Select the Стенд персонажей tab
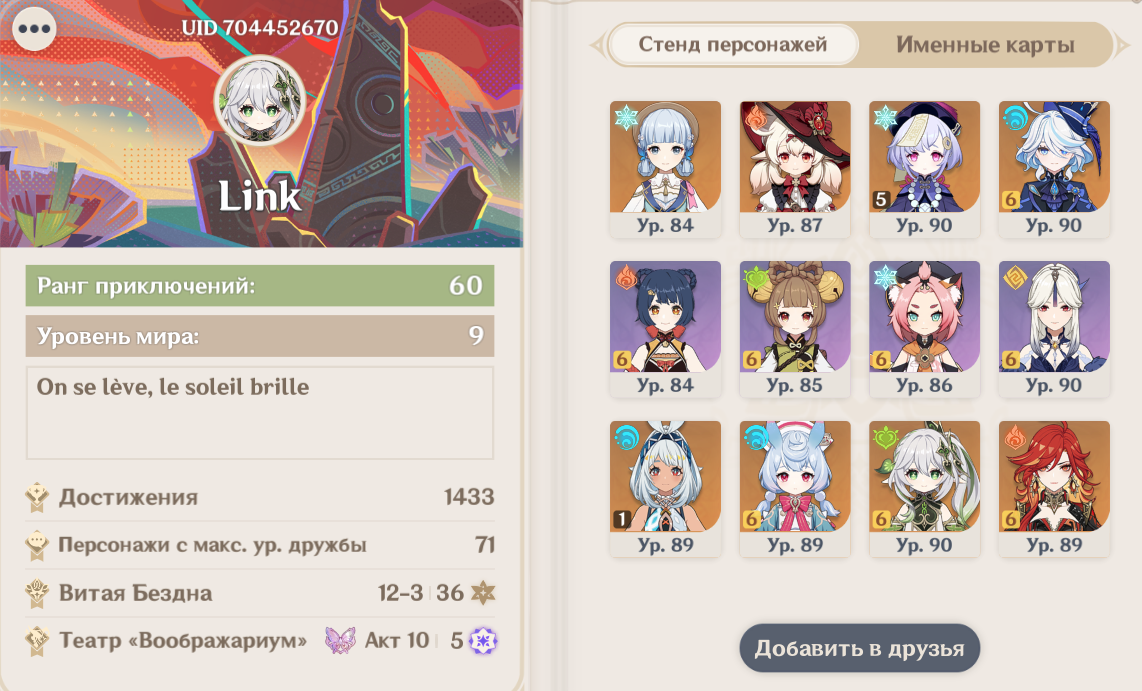The image size is (1142, 691). (x=733, y=44)
